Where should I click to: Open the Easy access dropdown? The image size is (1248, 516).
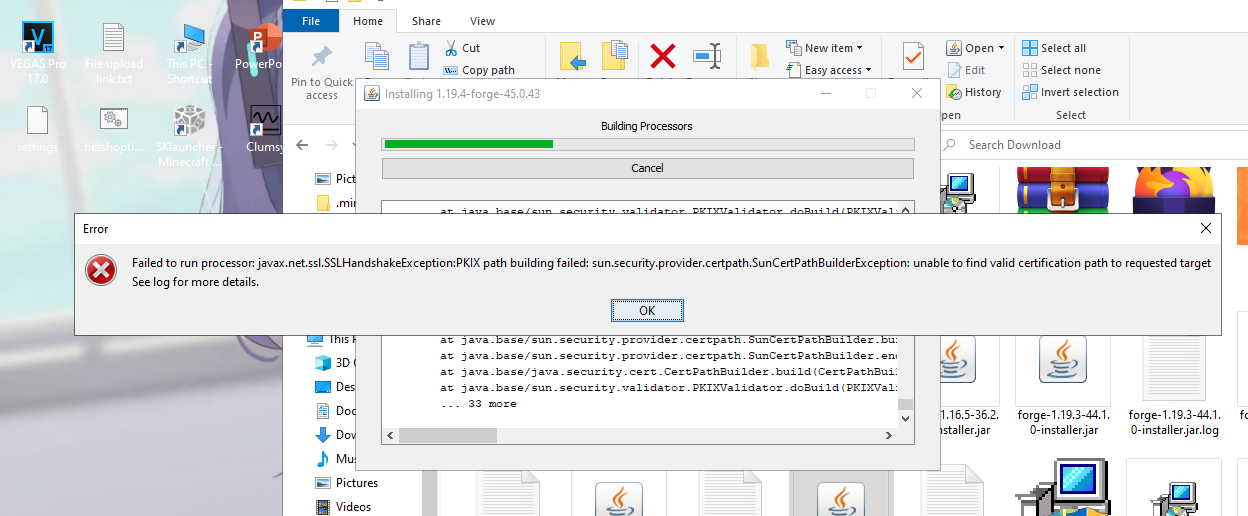point(829,70)
